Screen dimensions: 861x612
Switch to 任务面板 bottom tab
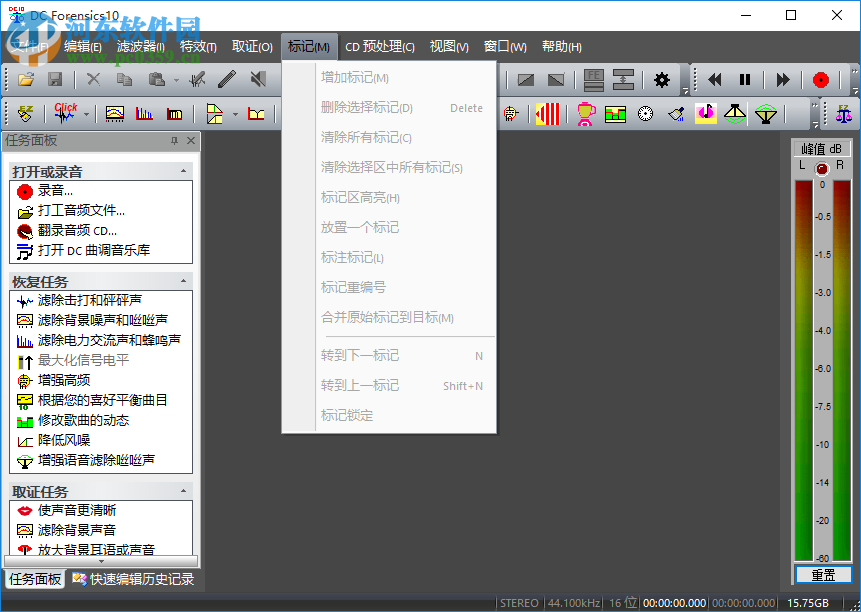click(x=35, y=579)
